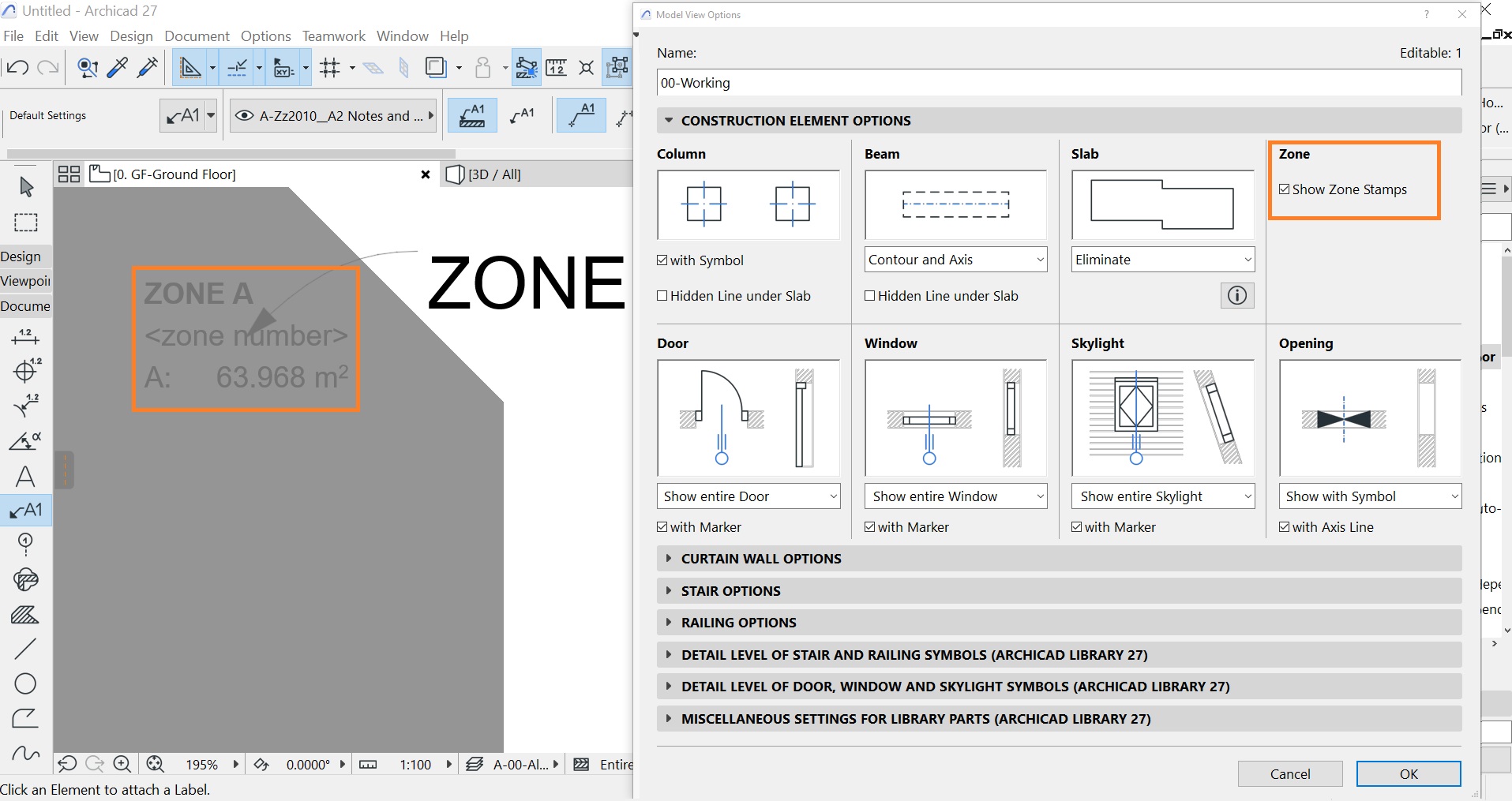Open Show entire Door dropdown
The height and width of the screenshot is (801, 1512).
(748, 496)
